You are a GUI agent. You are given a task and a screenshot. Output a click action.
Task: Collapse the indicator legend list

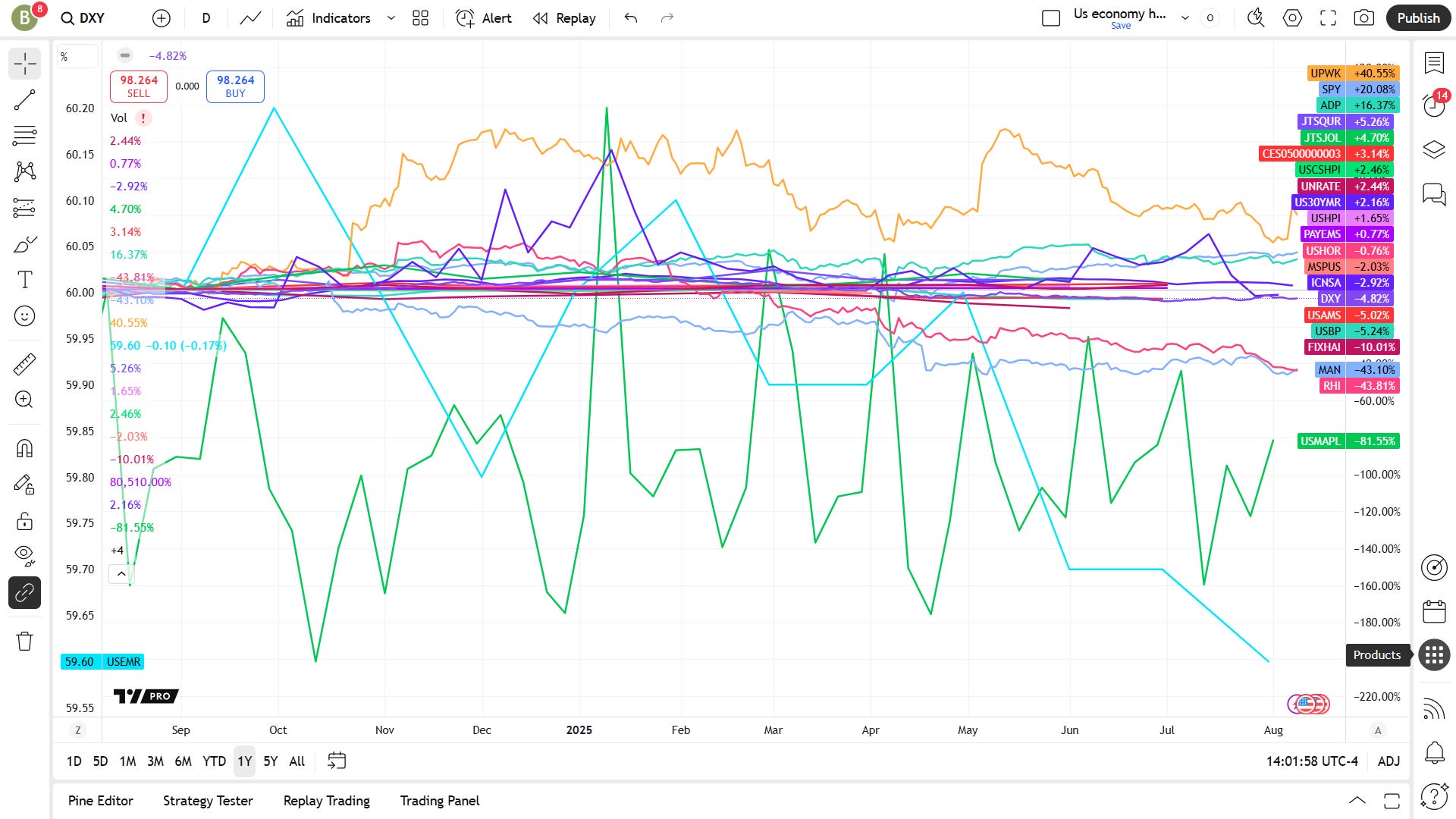(x=121, y=574)
